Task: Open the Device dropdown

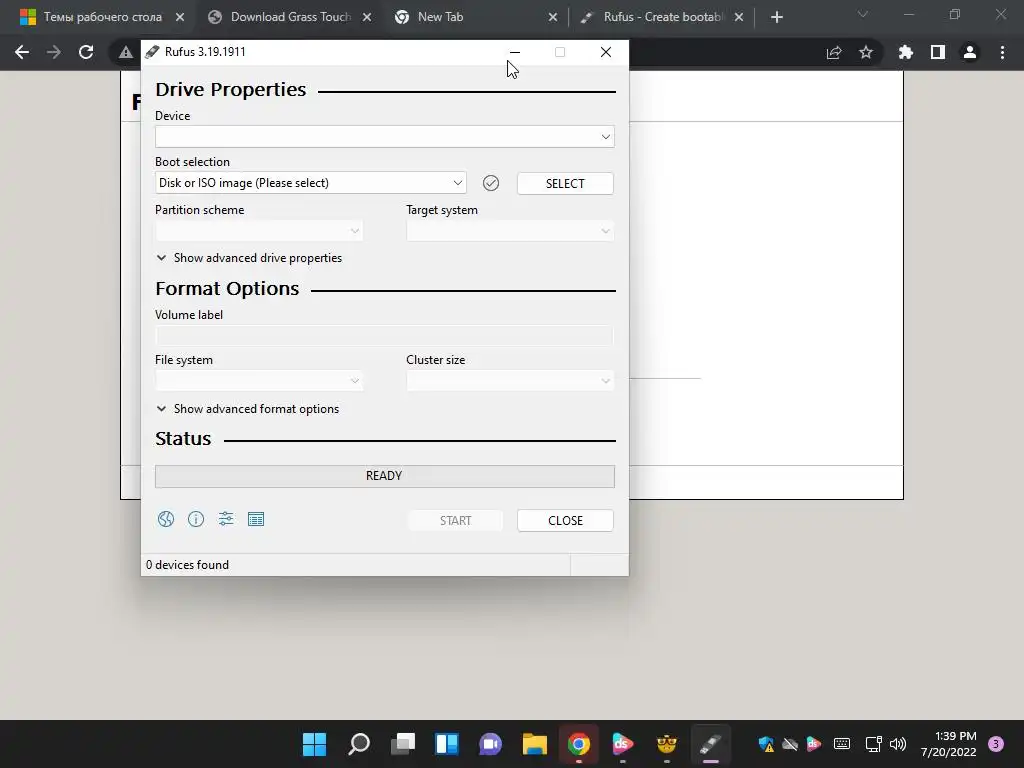Action: click(385, 136)
